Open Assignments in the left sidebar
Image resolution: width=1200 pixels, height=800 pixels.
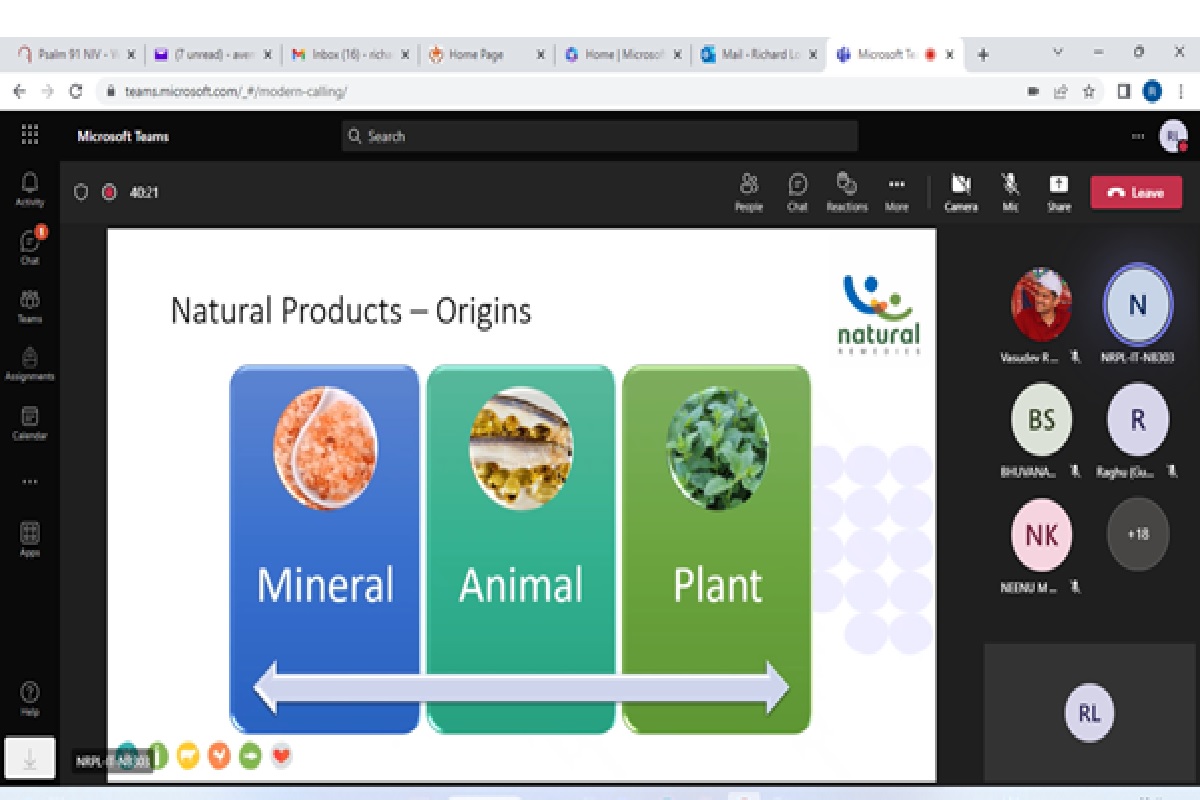(x=30, y=363)
